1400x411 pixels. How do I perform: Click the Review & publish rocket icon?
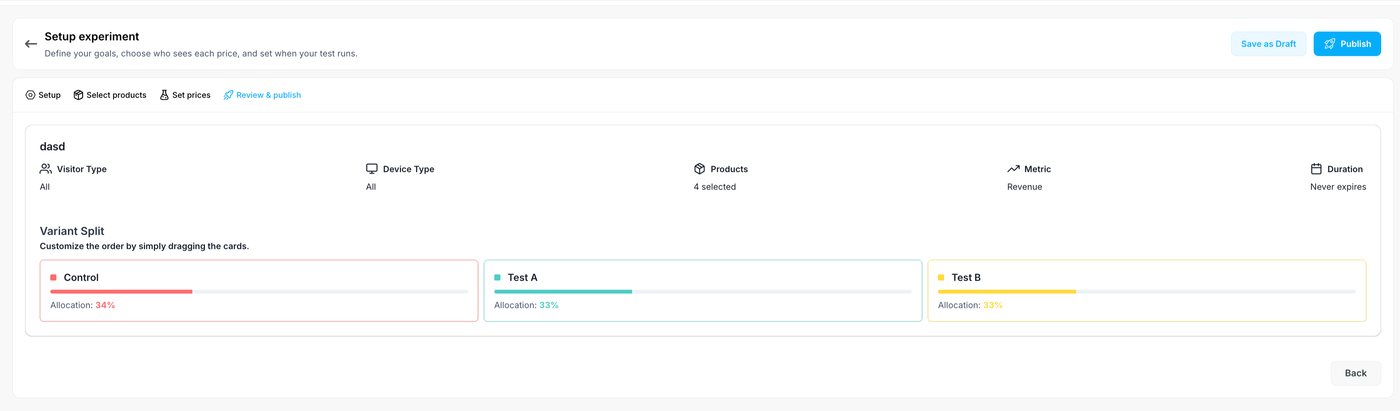point(228,95)
